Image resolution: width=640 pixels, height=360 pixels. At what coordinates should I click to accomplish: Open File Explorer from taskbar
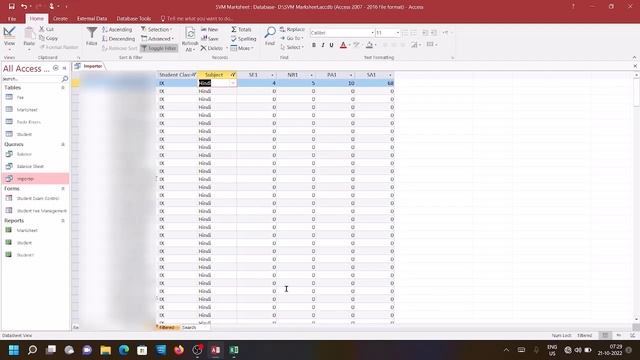pyautogui.click(x=106, y=350)
